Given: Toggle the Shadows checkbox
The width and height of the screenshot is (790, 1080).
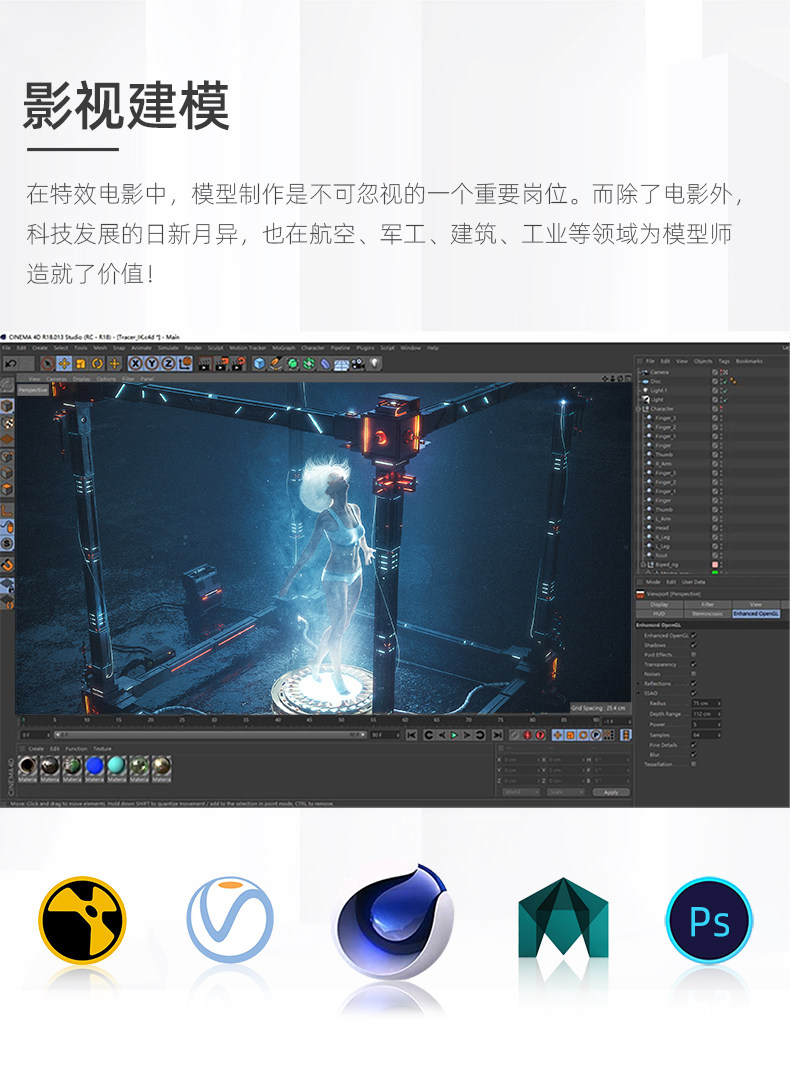Looking at the screenshot, I should click(694, 645).
